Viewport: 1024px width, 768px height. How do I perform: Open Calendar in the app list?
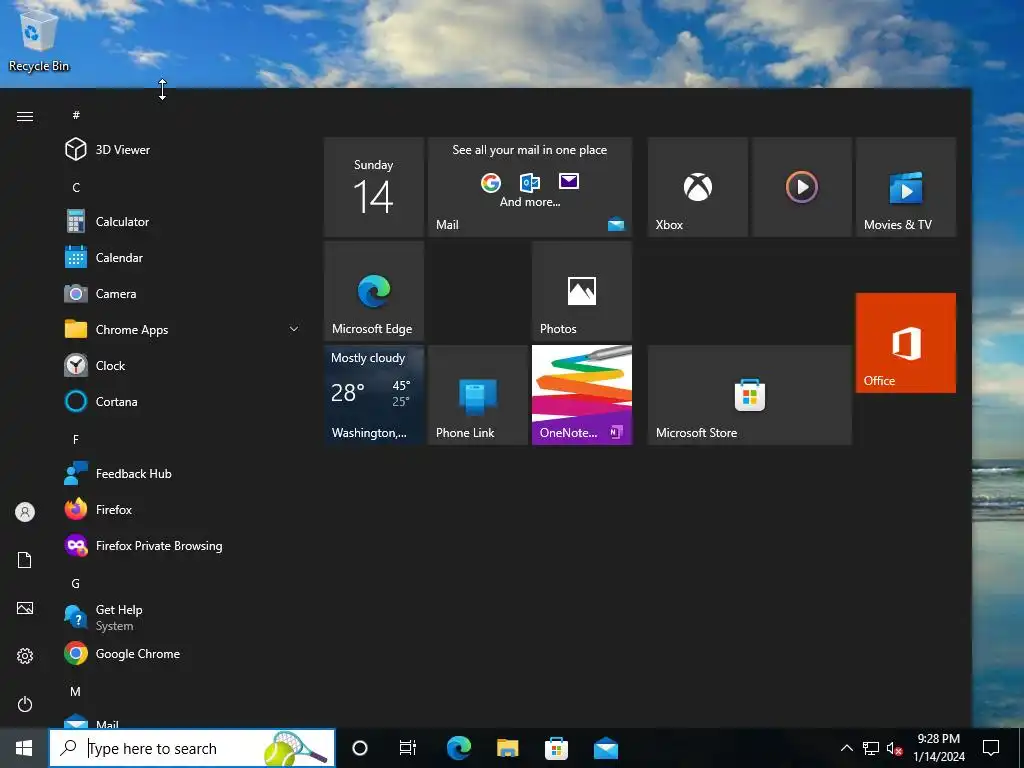point(178,257)
